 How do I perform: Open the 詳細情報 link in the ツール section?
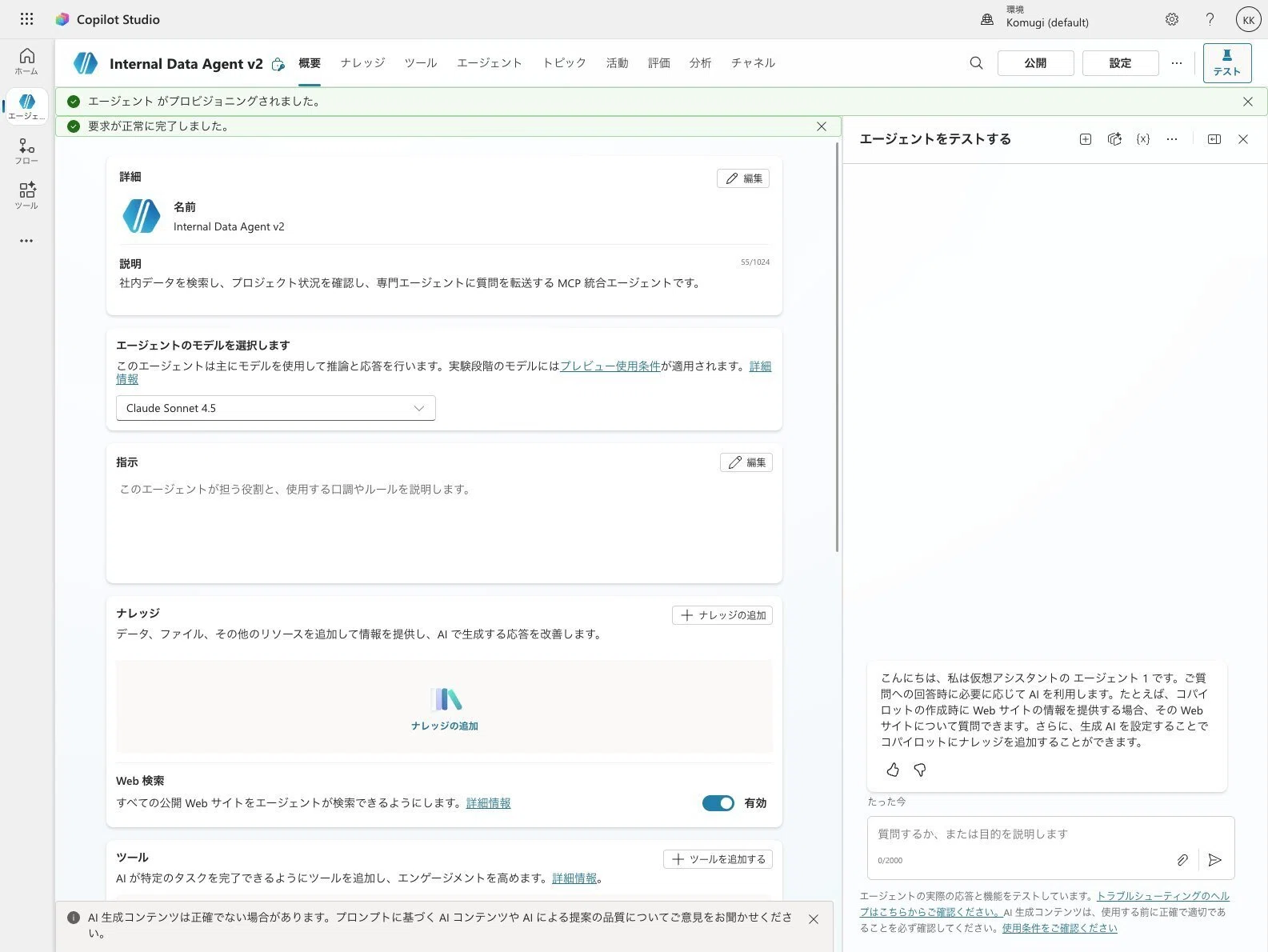pos(574,878)
